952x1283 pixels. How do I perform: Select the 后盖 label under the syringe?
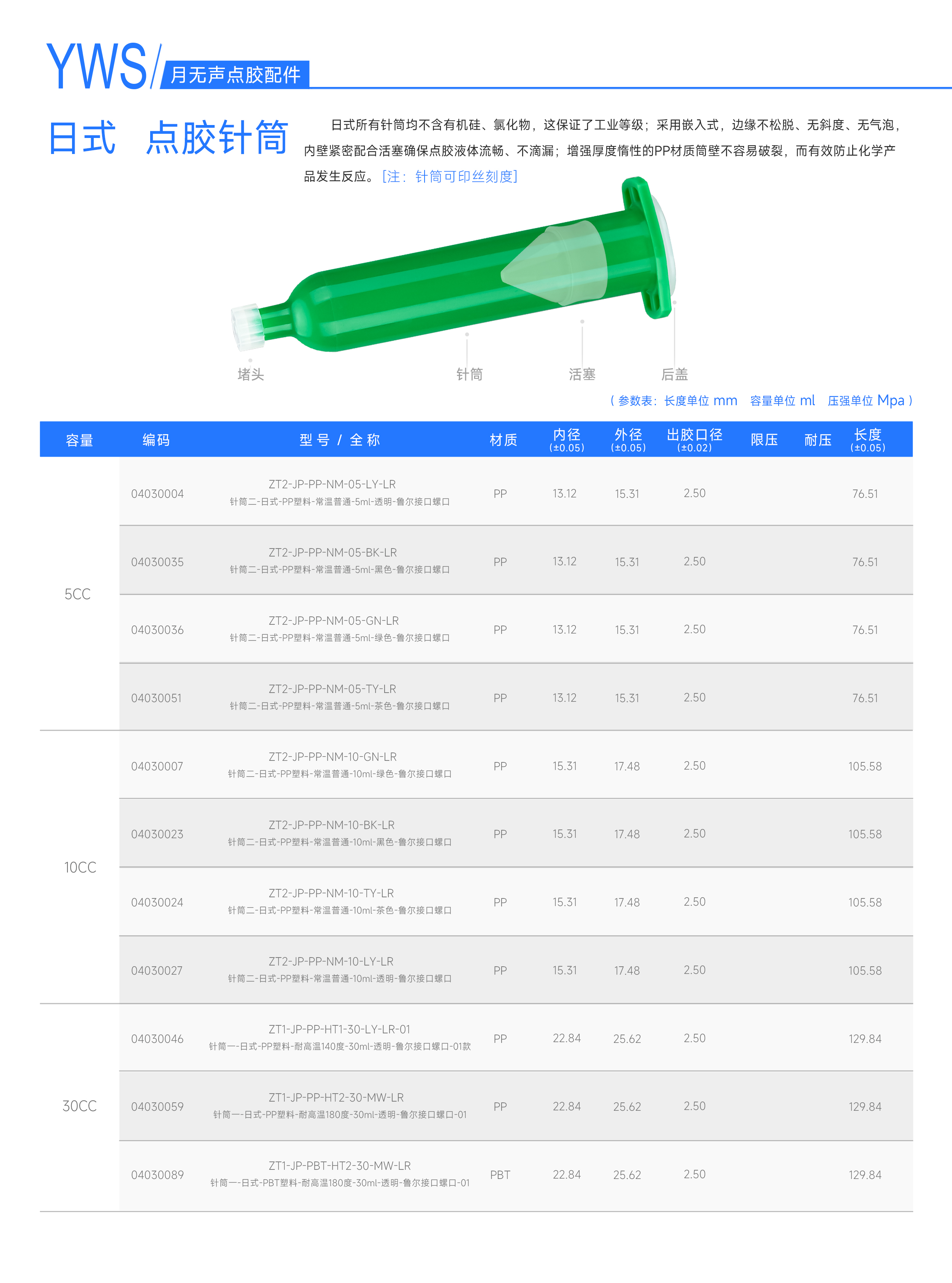(674, 374)
